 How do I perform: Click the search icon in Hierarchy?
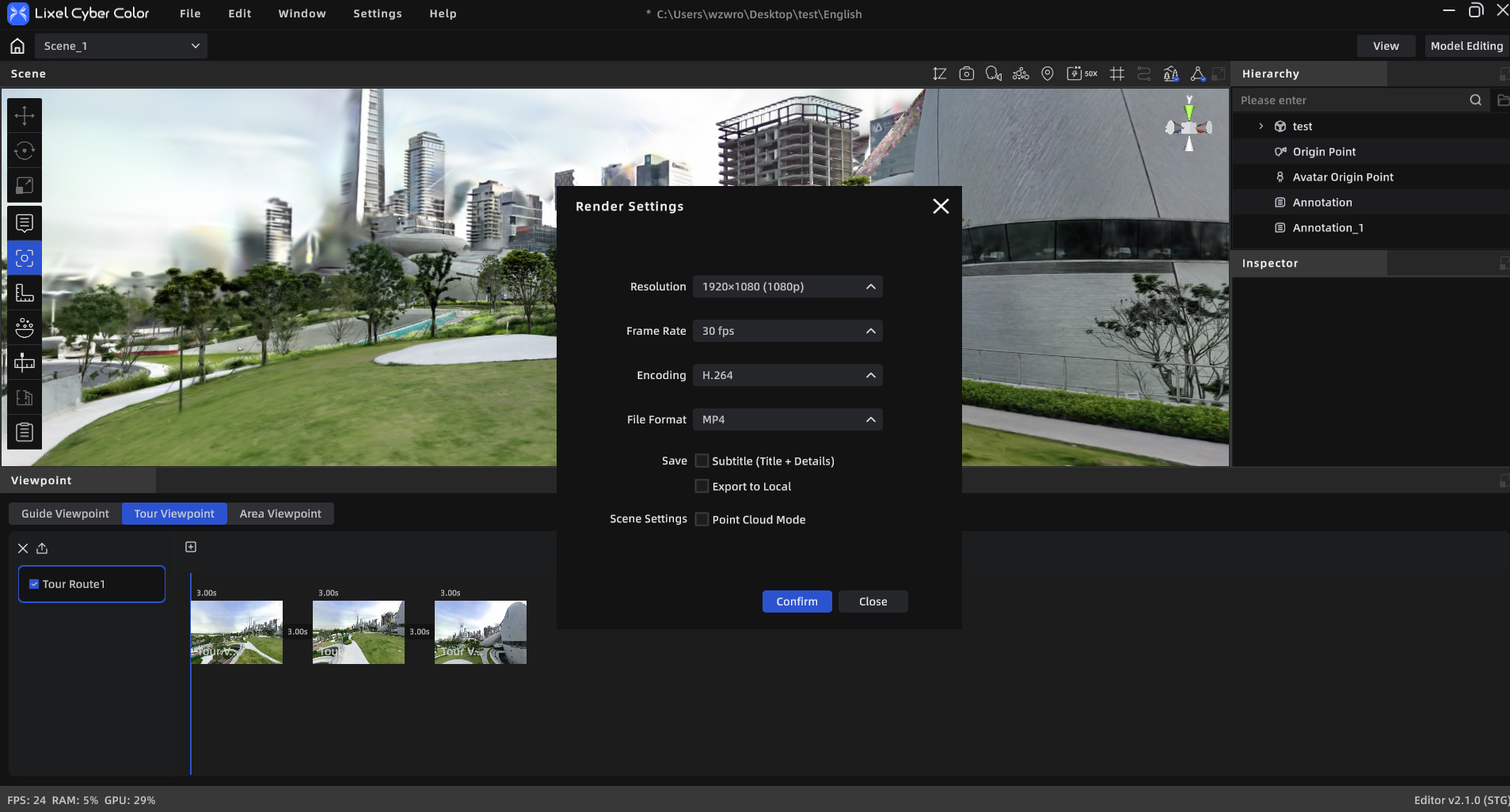(1476, 100)
